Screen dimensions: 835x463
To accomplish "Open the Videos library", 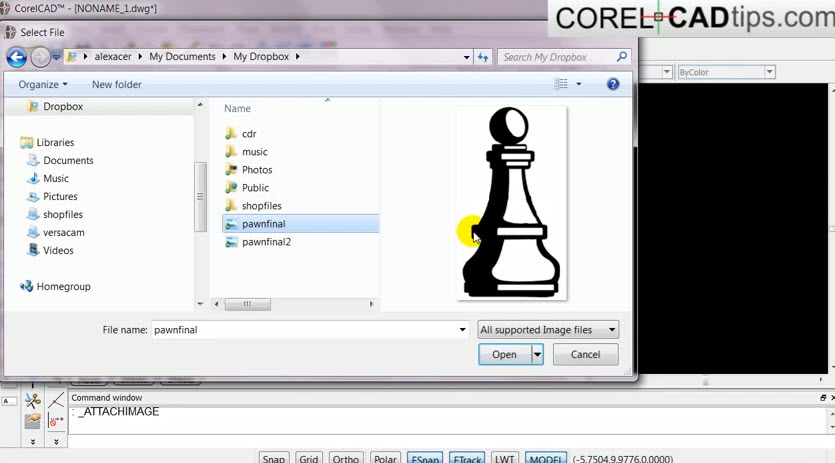I will 58,250.
